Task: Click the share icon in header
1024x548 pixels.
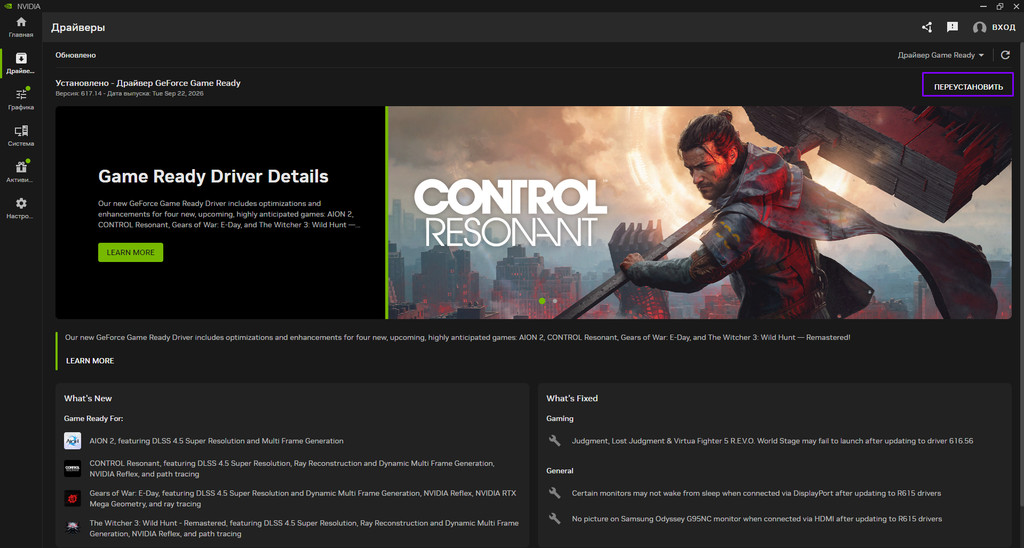Action: (x=927, y=27)
